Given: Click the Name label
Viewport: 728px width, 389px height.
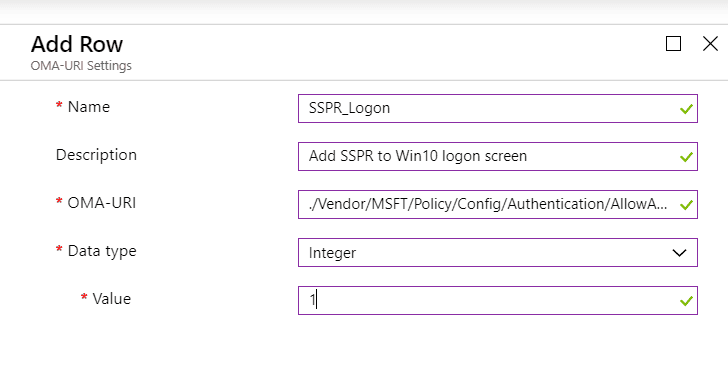Looking at the screenshot, I should click(x=89, y=107).
